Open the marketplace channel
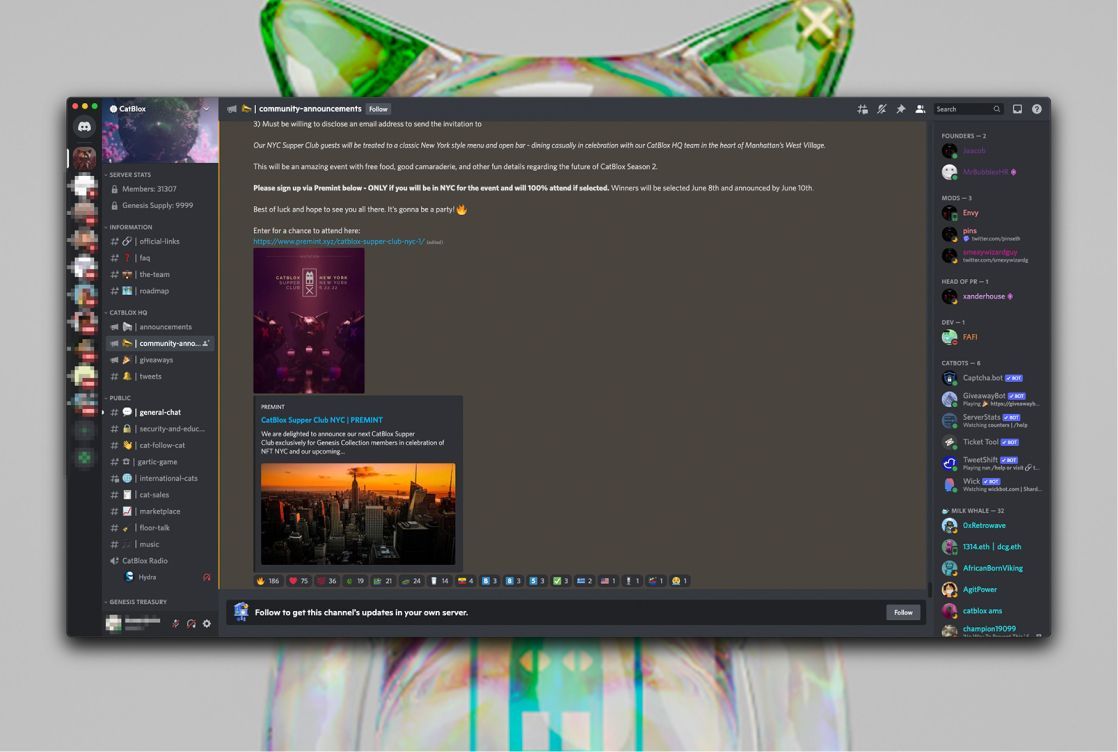 tap(160, 511)
